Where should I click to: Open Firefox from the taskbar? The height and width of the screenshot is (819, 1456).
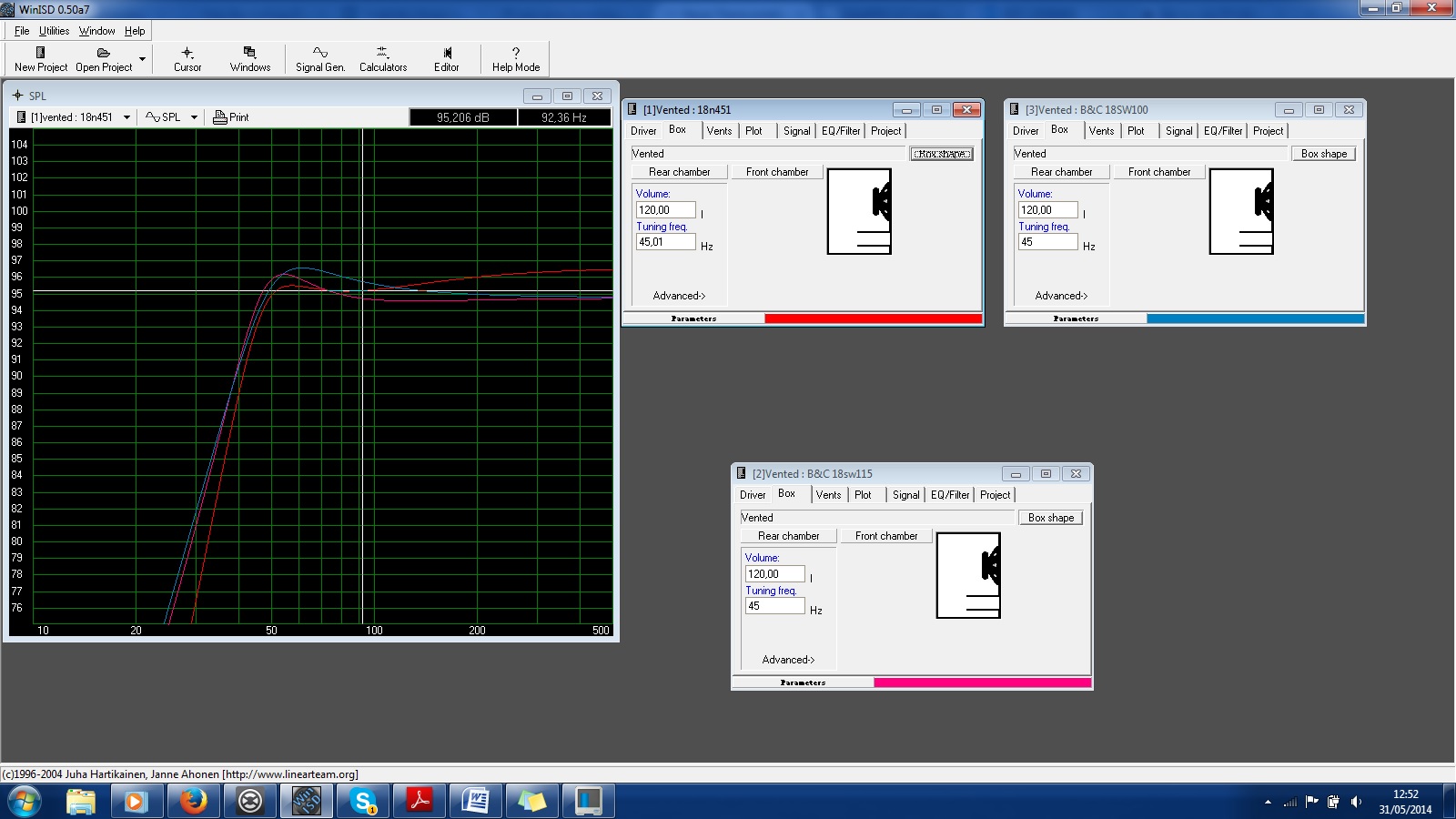click(x=193, y=801)
